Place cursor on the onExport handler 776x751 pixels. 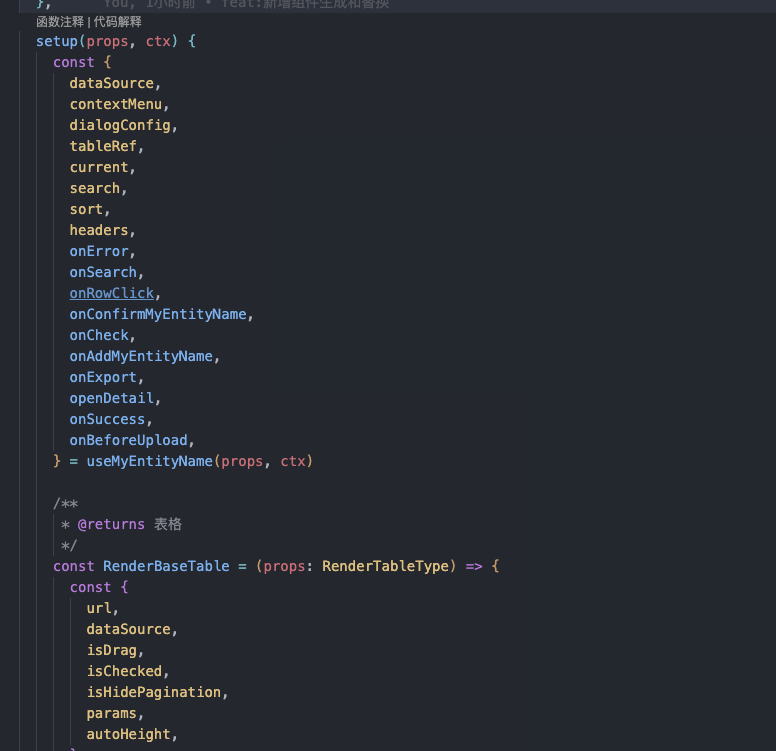coord(103,377)
